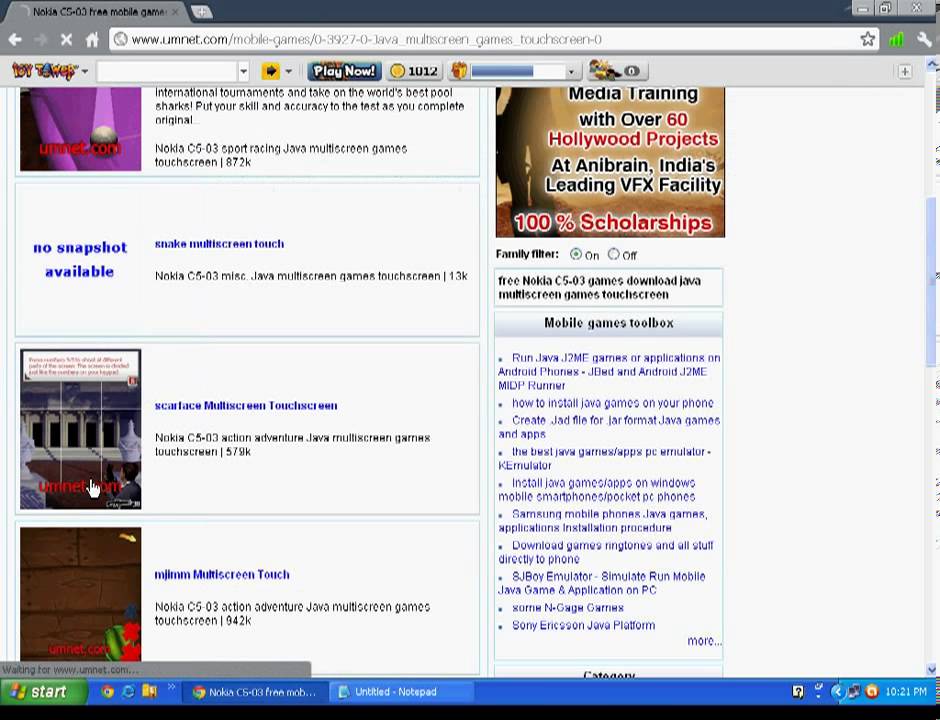Select Family filter On radio button
This screenshot has height=720, width=940.
point(576,254)
